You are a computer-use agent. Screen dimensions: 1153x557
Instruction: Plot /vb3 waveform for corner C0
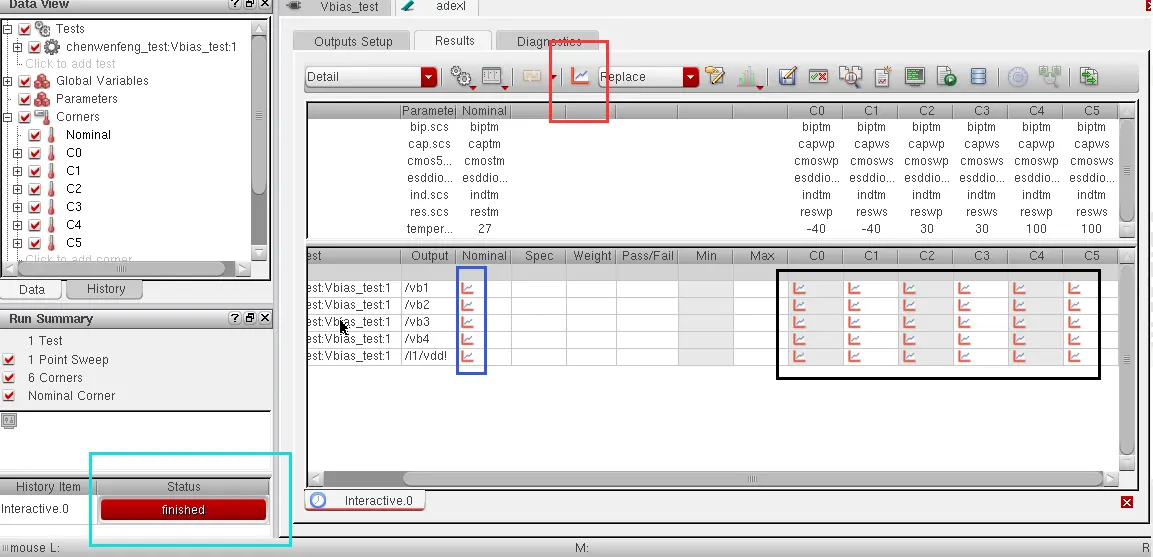tap(799, 322)
